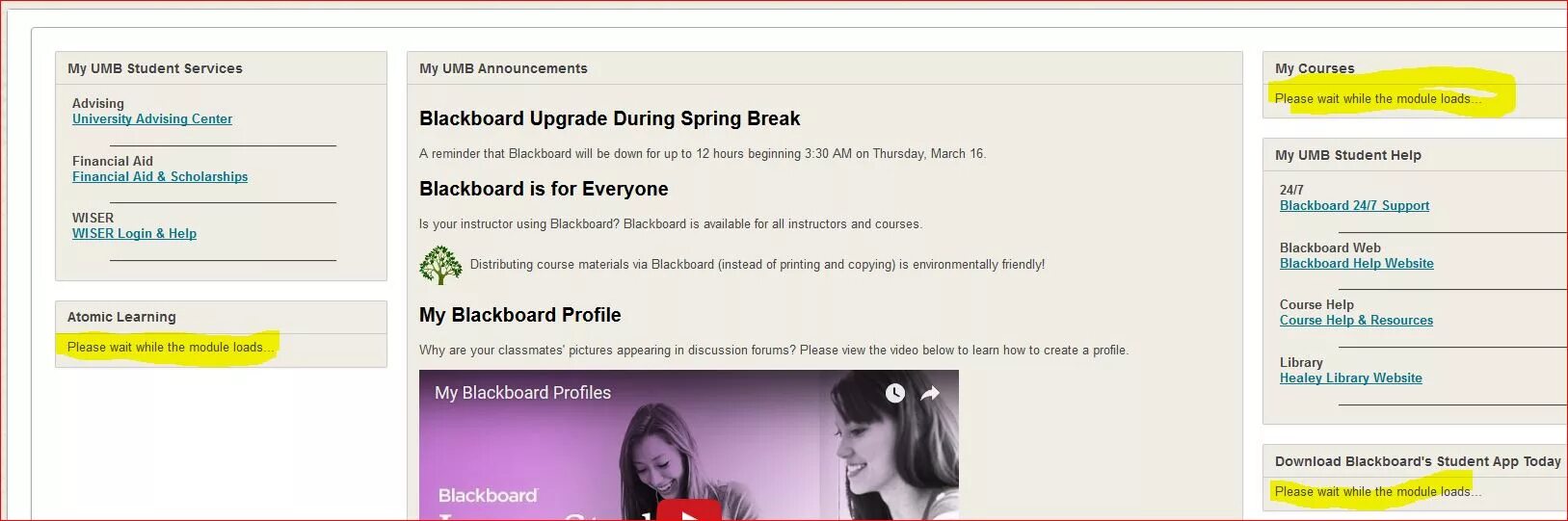Click loading message in Student App module
The image size is (1568, 521).
[x=1378, y=491]
